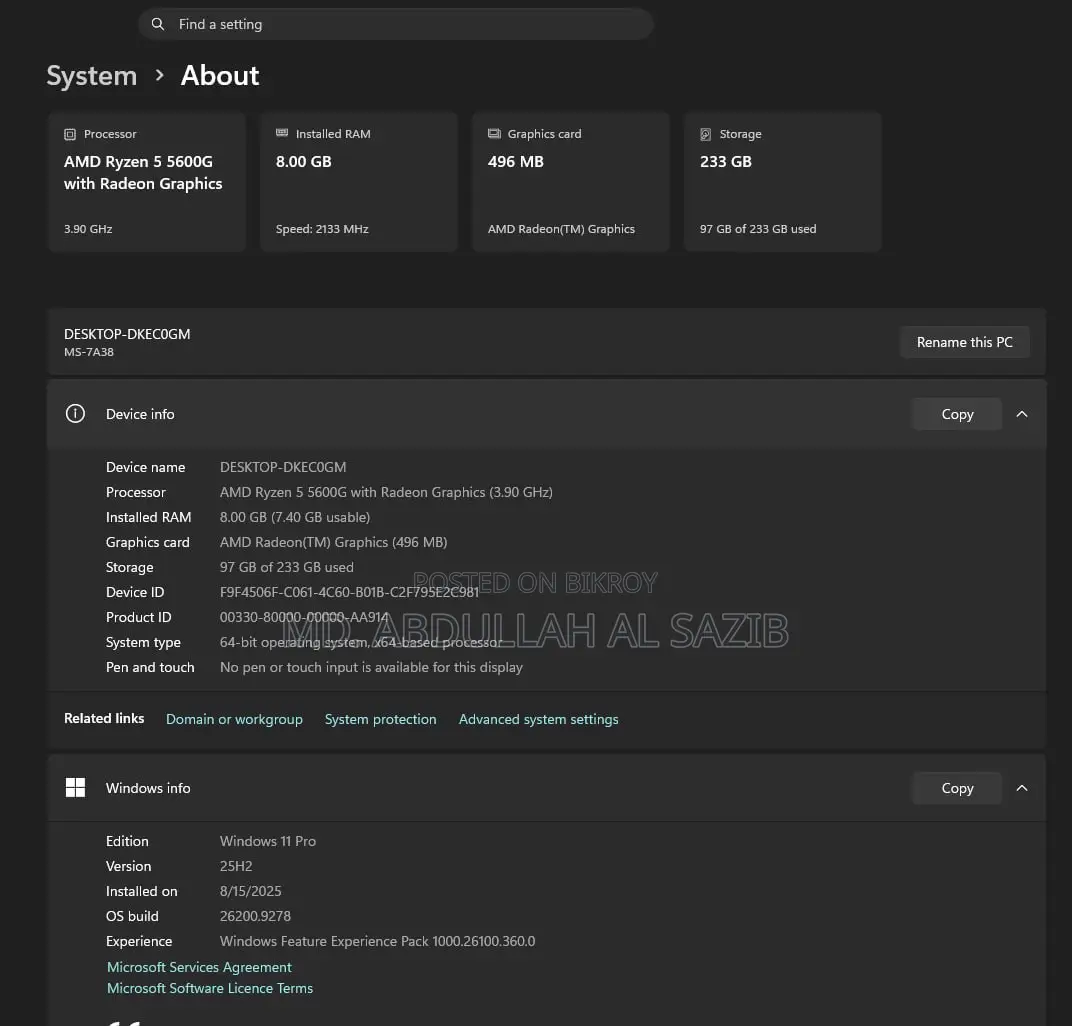
Task: Select the MS-7A38 model text
Action: coord(89,352)
